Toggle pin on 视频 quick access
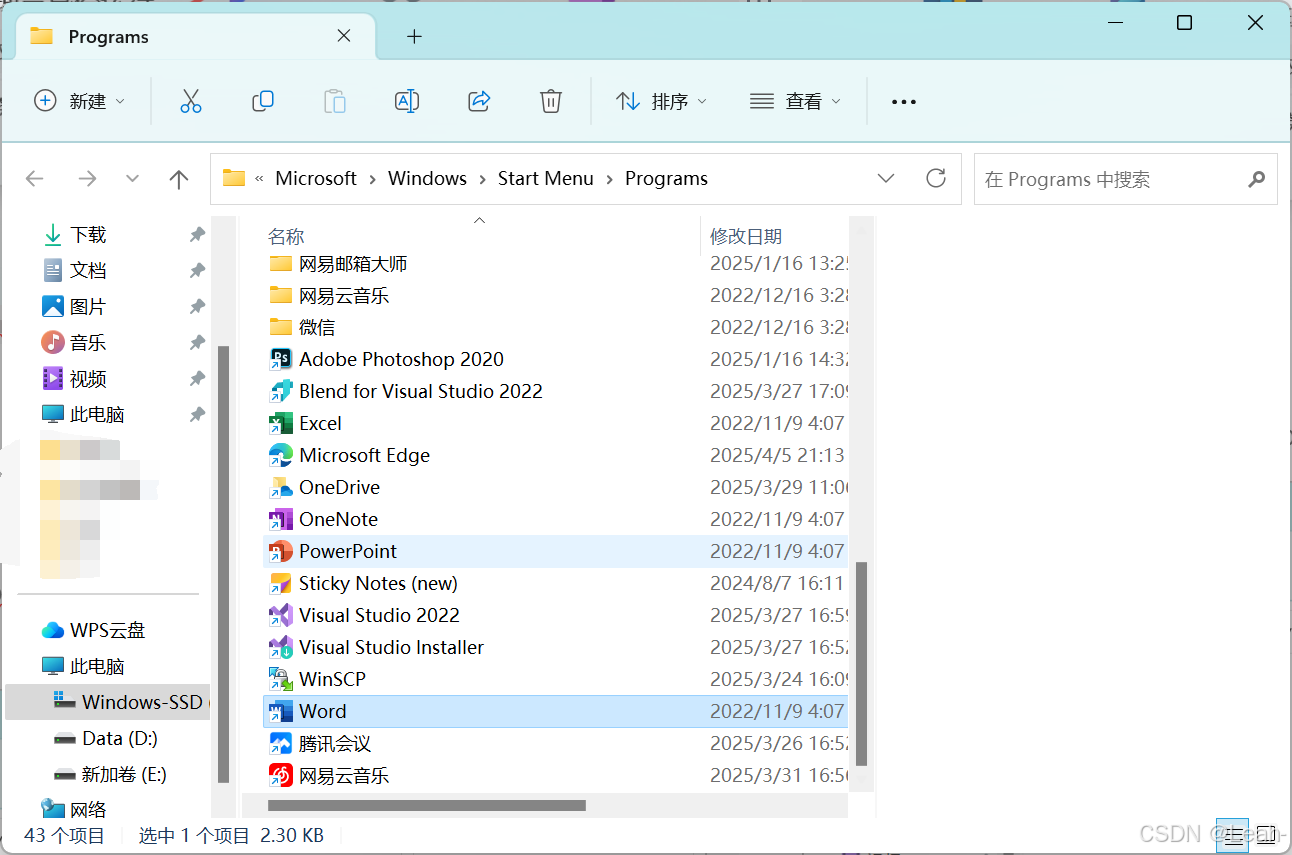Viewport: 1292px width, 855px height. (197, 379)
